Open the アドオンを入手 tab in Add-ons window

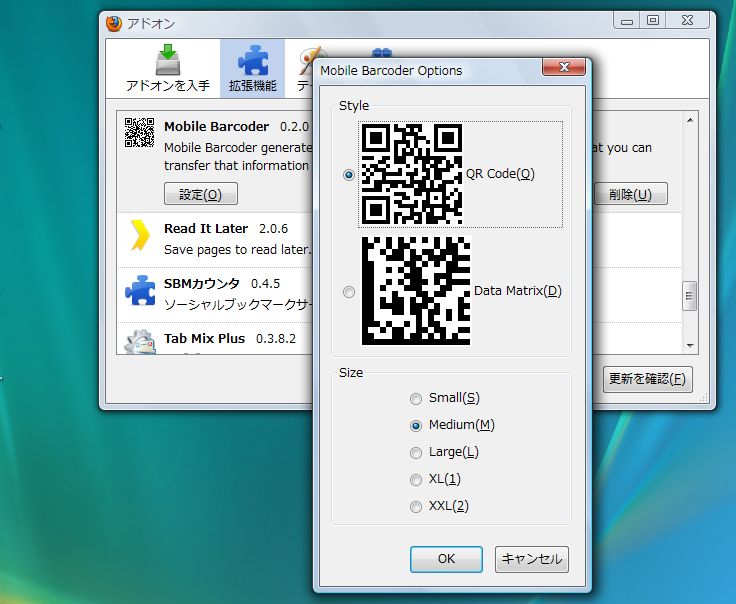coord(168,69)
